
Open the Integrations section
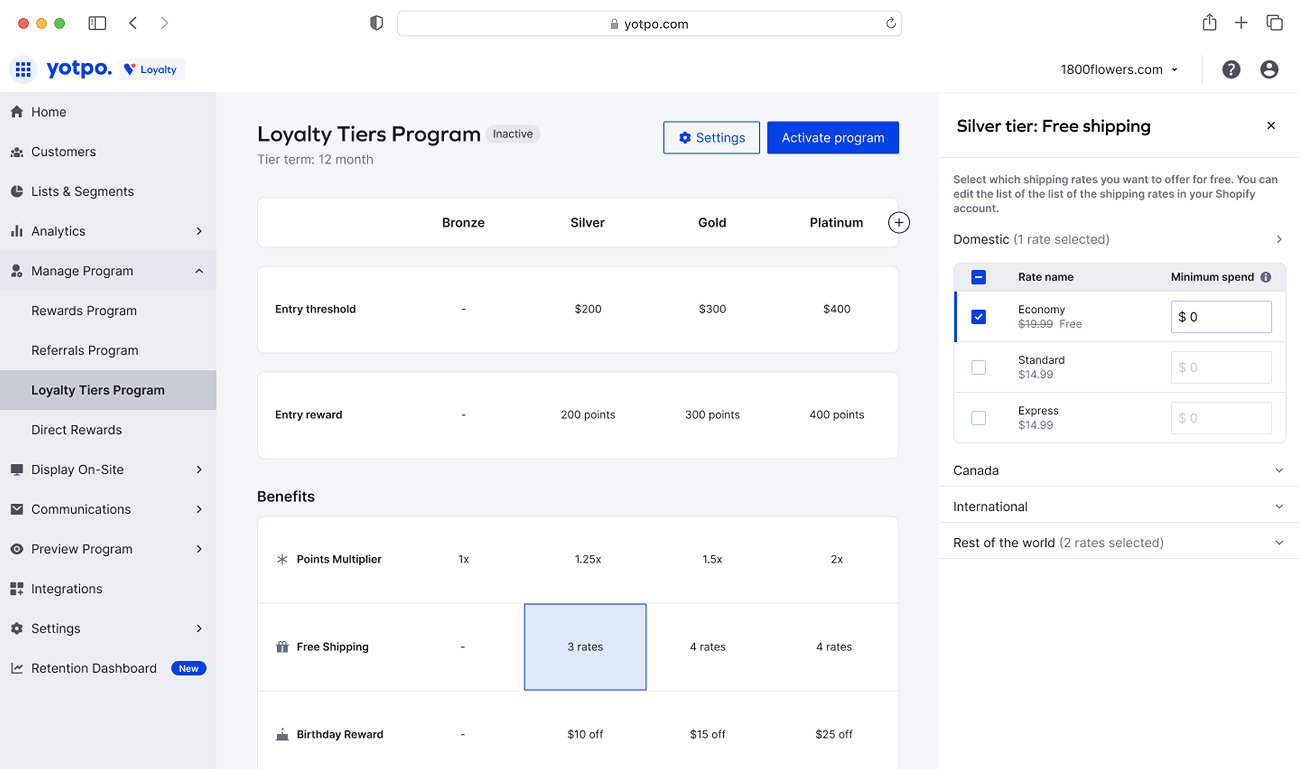68,588
